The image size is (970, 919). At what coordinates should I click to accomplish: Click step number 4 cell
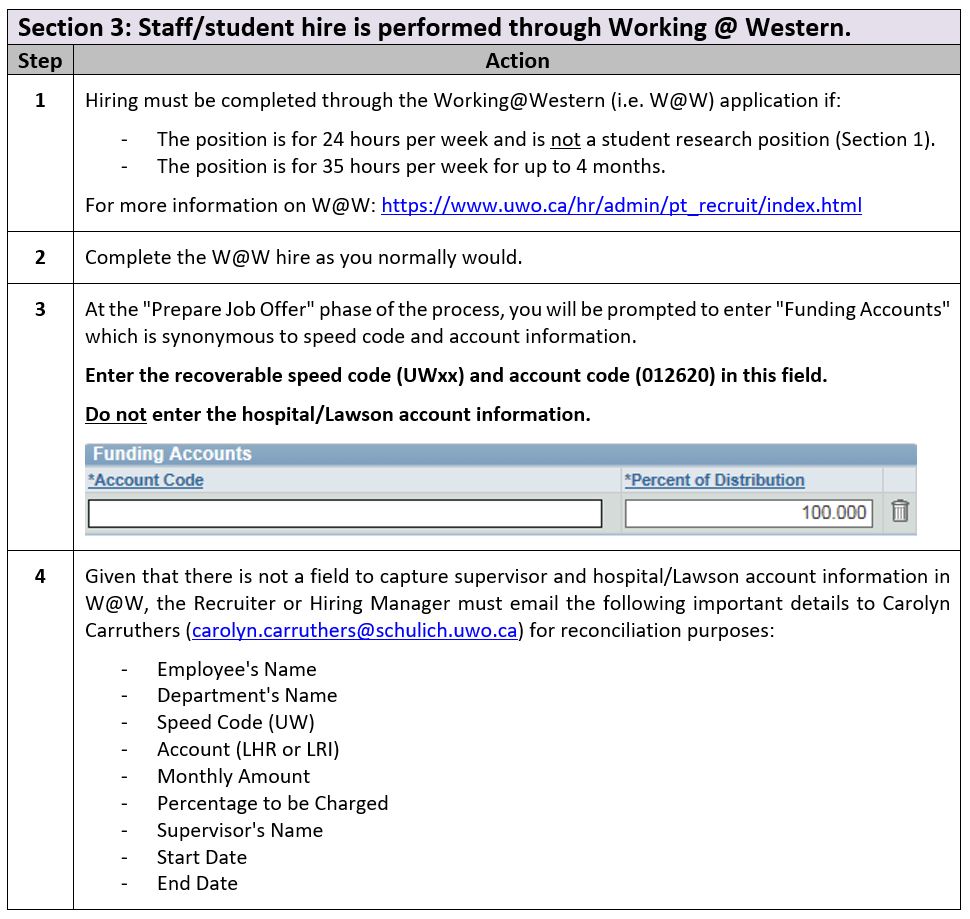point(40,576)
